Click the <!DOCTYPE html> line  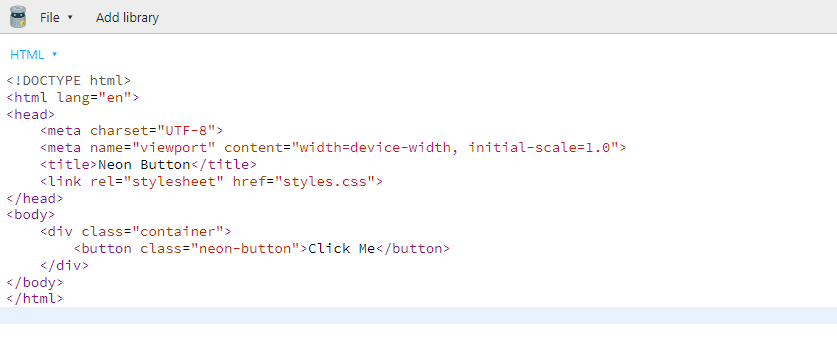(x=69, y=81)
